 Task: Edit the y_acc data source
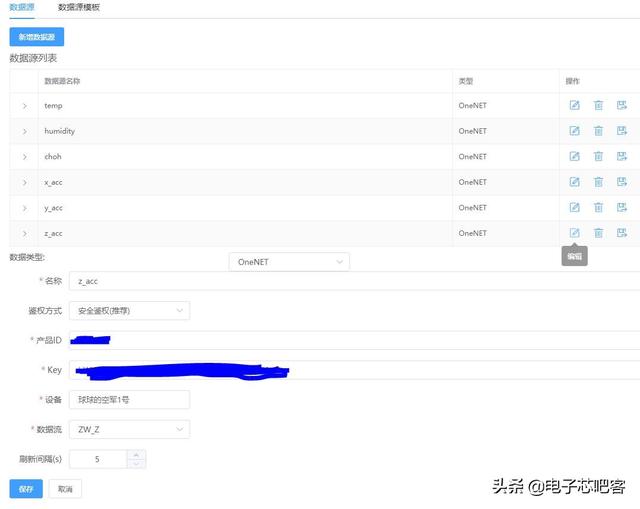click(574, 207)
